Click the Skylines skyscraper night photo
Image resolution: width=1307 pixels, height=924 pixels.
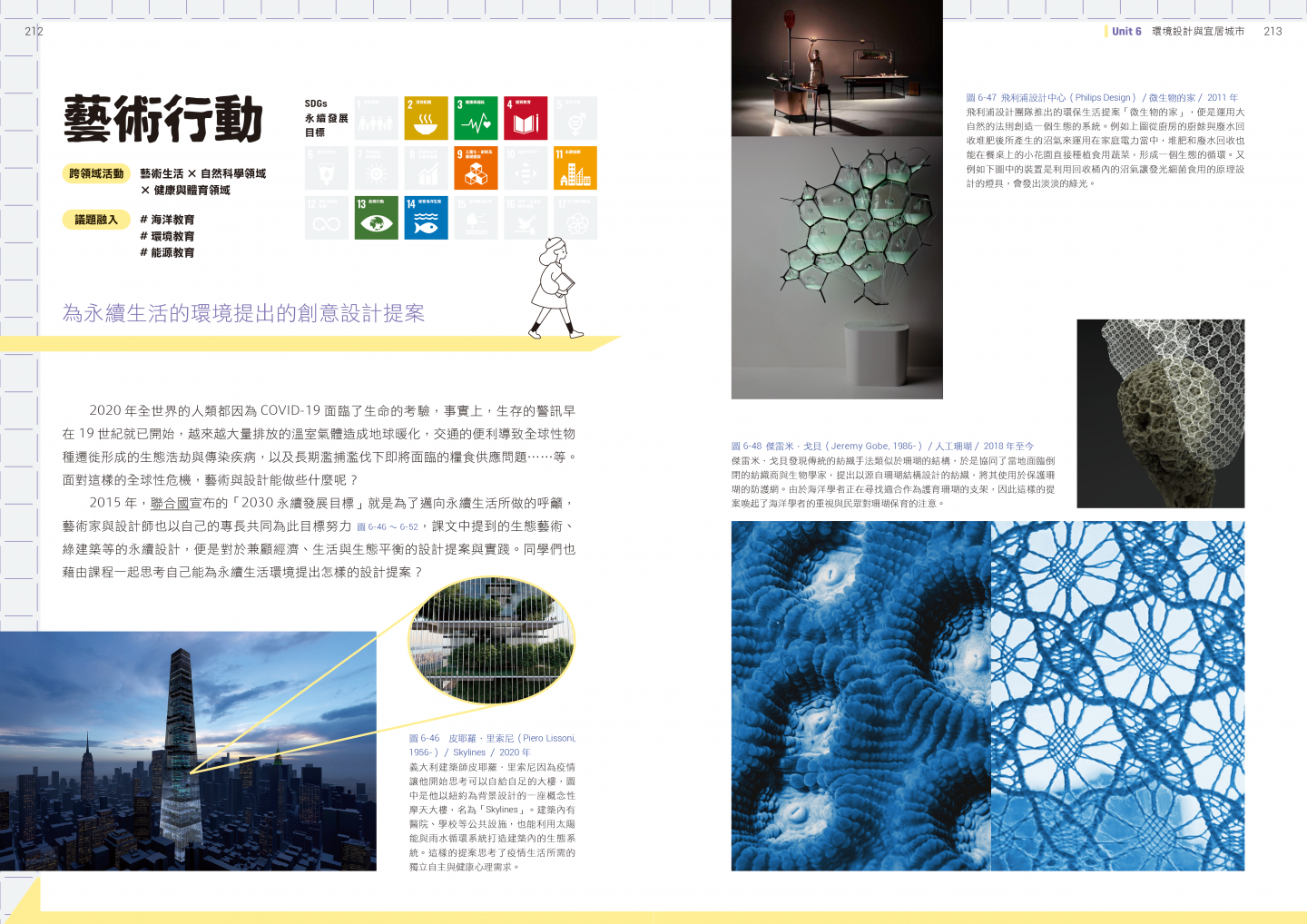pyautogui.click(x=188, y=752)
